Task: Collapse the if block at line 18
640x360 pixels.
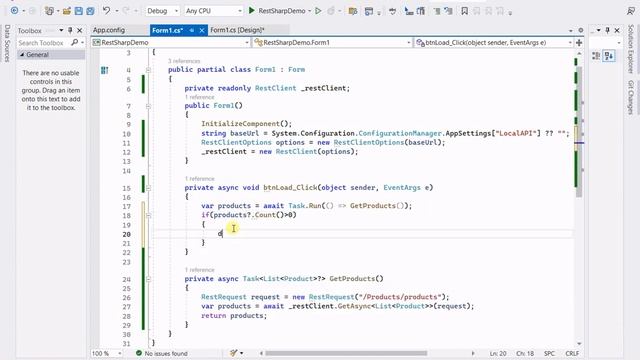Action: point(148,215)
